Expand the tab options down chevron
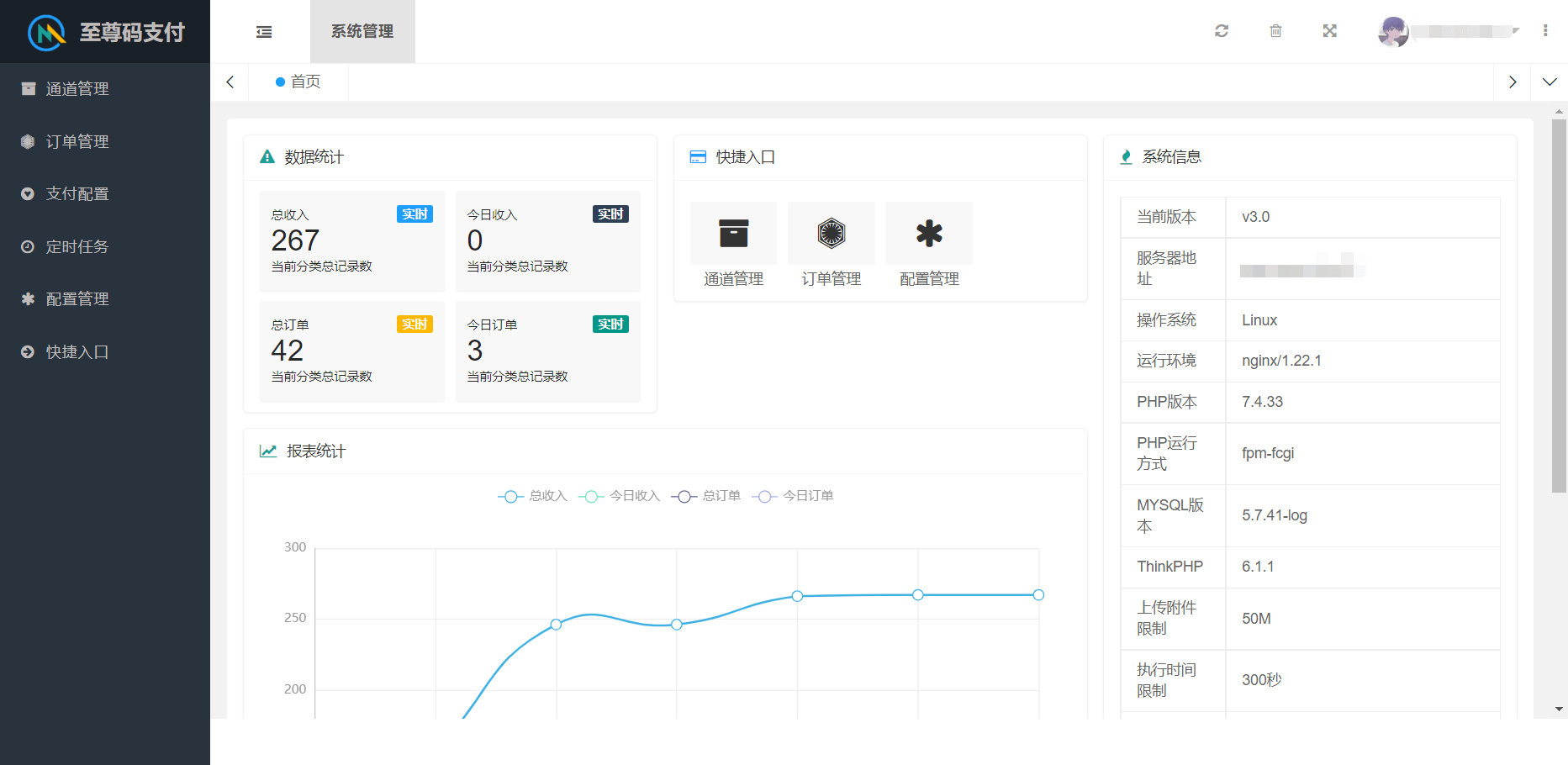This screenshot has width=1568, height=765. (x=1550, y=82)
